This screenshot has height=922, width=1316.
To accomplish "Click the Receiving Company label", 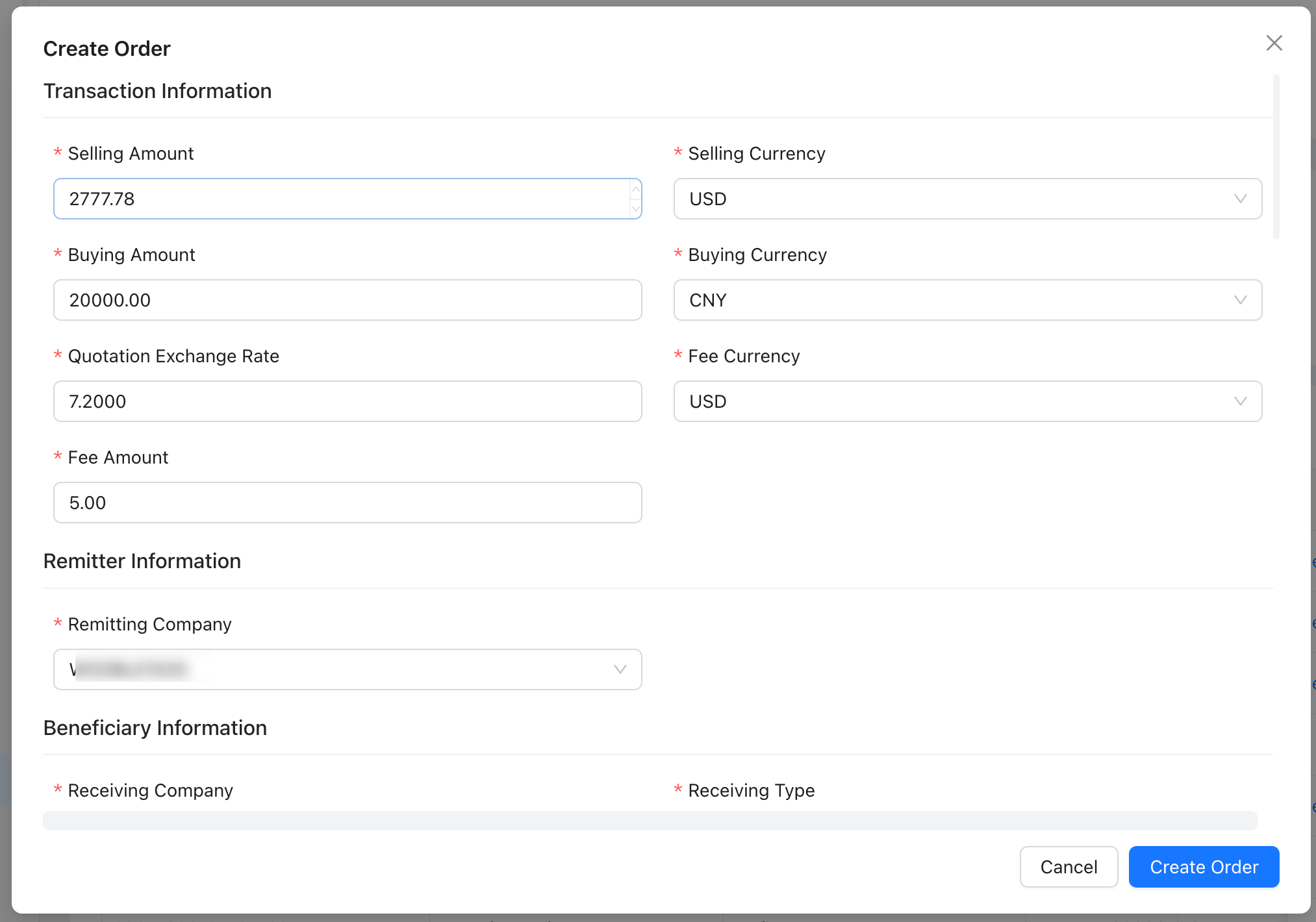I will (150, 790).
